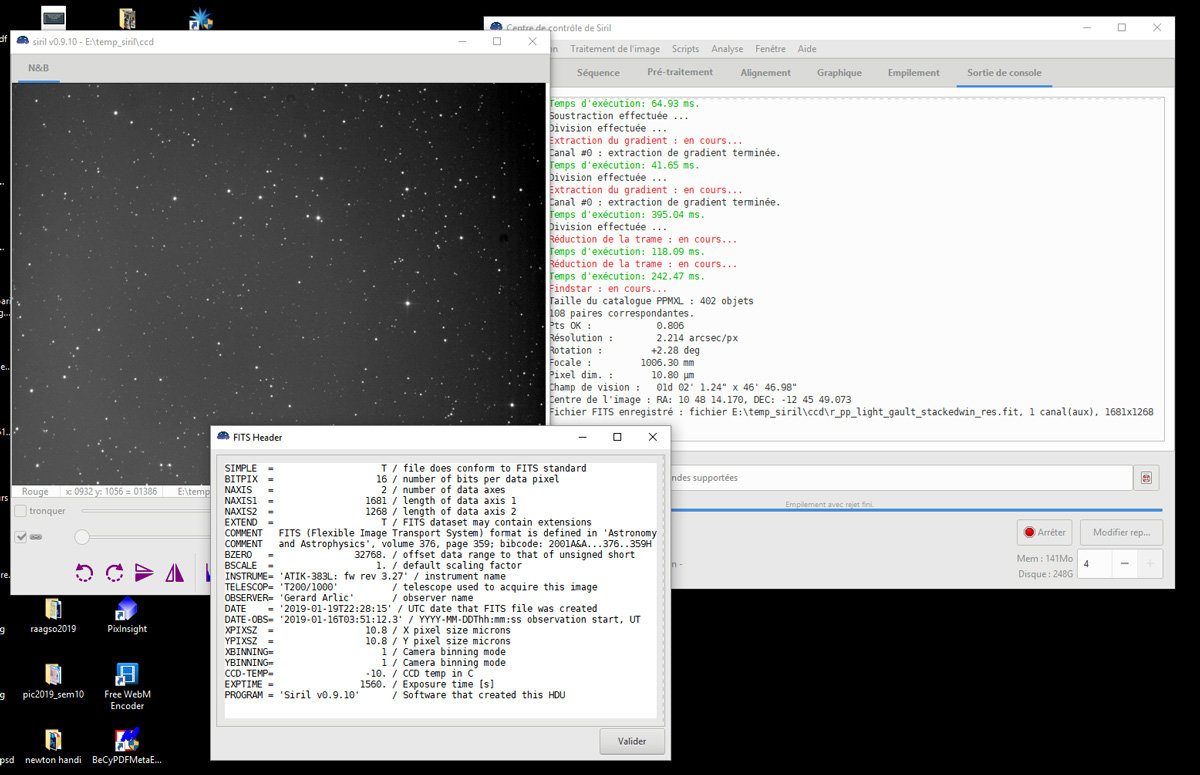Open the newton handi desktop folder
Image resolution: width=1200 pixels, height=775 pixels.
[53, 746]
